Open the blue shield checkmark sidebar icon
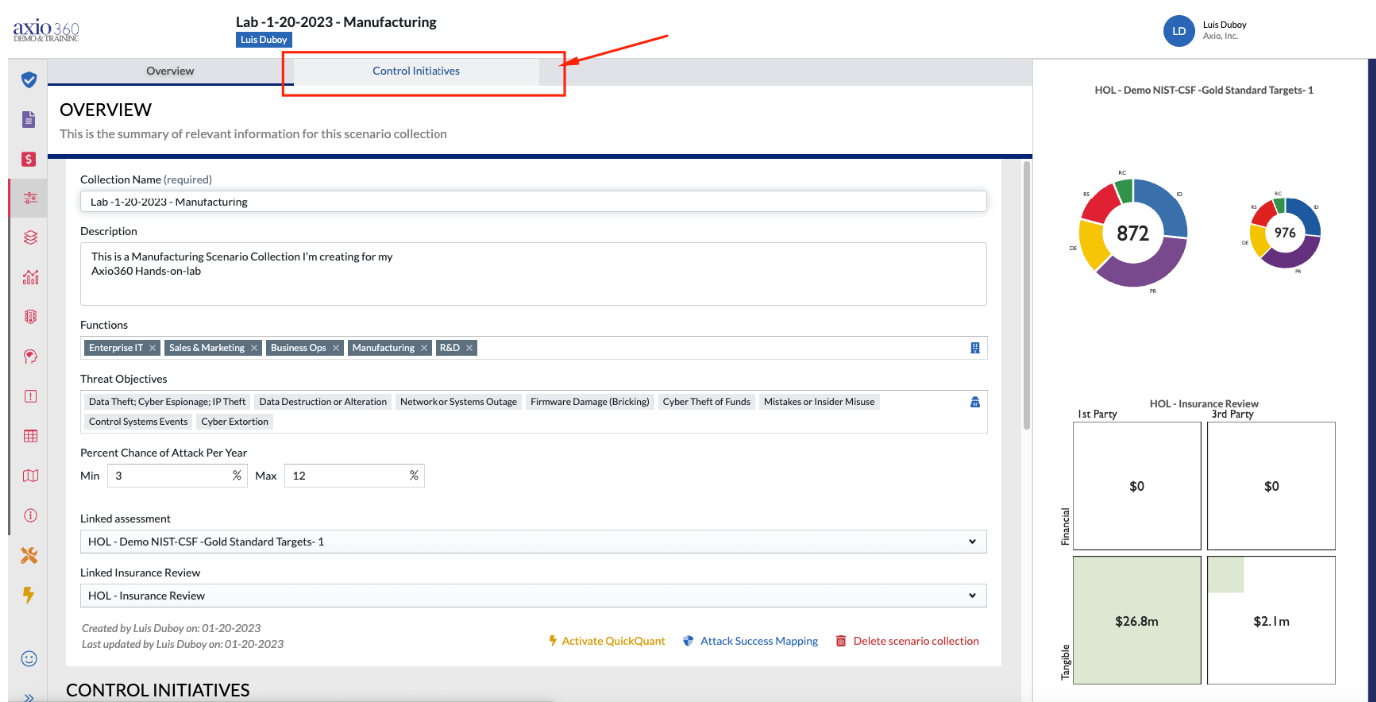 click(x=29, y=79)
